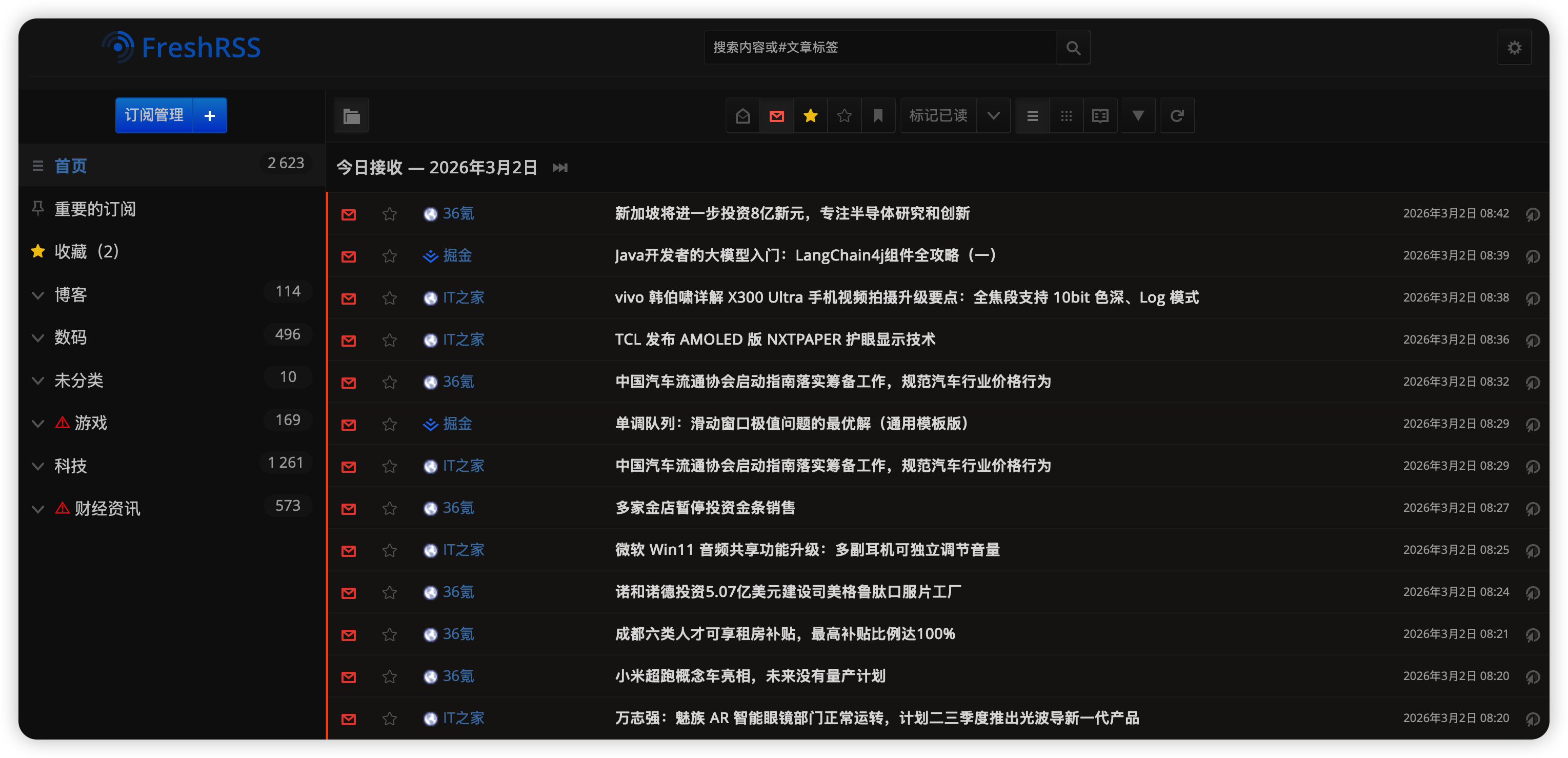The height and width of the screenshot is (758, 1568).
Task: Expand the 博客 category
Action: pos(38,295)
